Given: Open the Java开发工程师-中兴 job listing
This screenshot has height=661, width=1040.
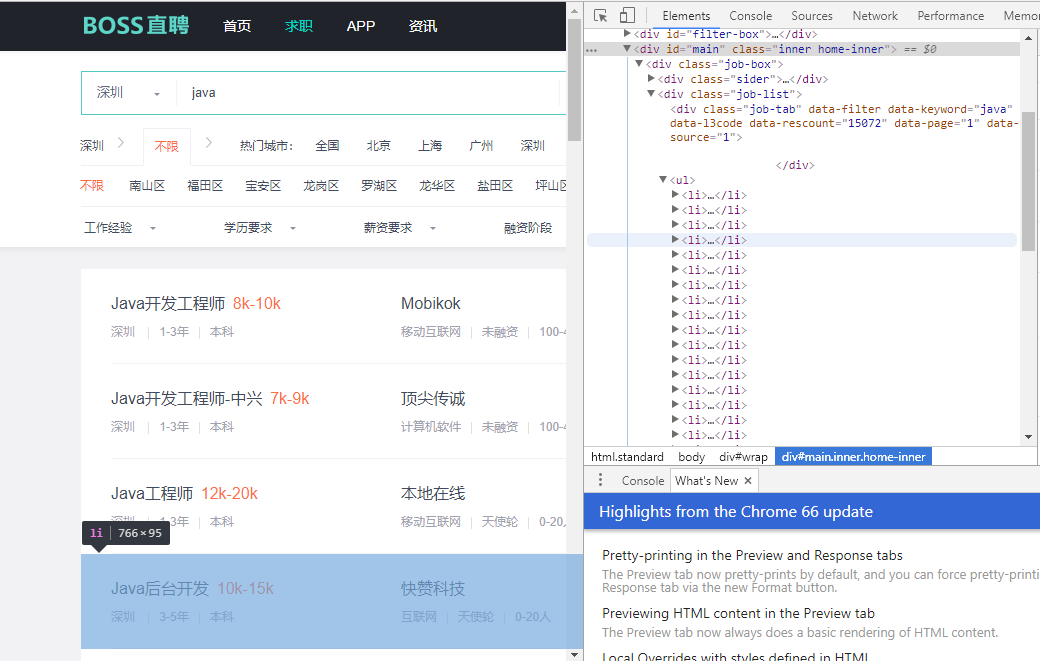Looking at the screenshot, I should click(x=210, y=398).
